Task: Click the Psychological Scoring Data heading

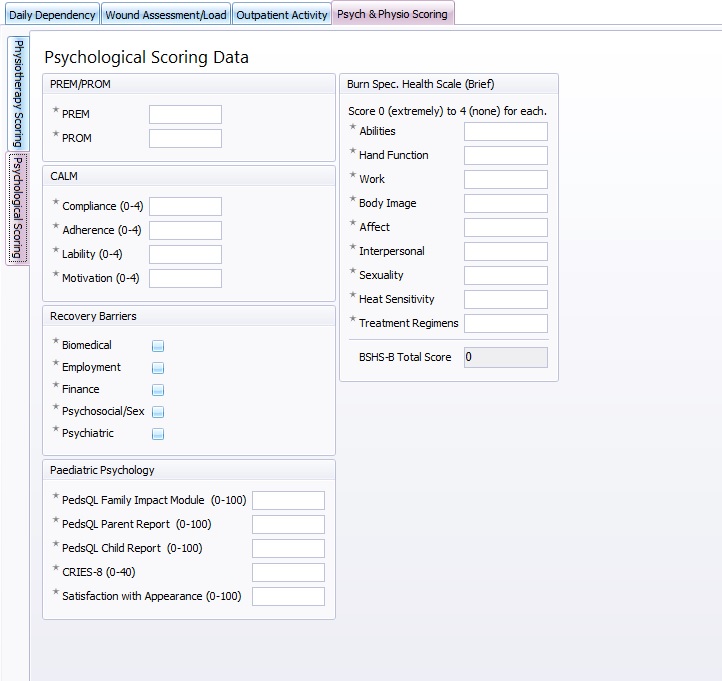Action: coord(146,58)
